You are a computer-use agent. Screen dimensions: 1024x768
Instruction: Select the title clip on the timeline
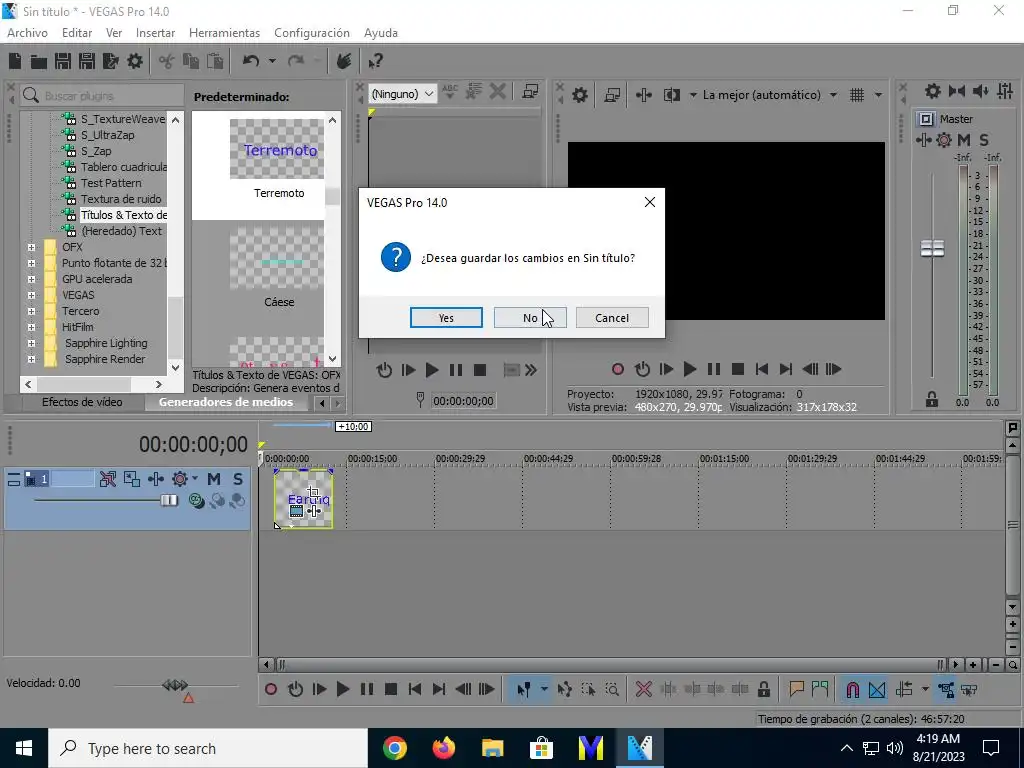pyautogui.click(x=304, y=499)
